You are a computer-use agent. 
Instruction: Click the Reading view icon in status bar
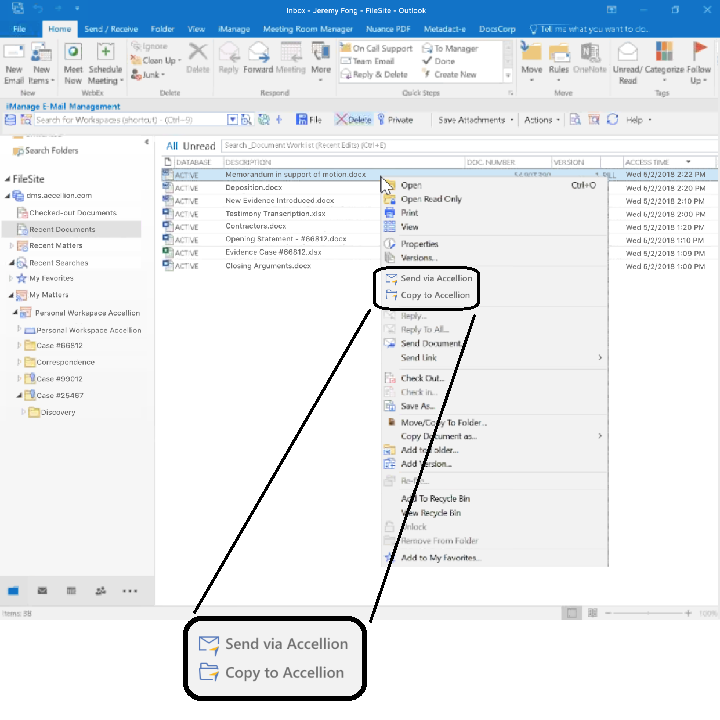(x=592, y=613)
